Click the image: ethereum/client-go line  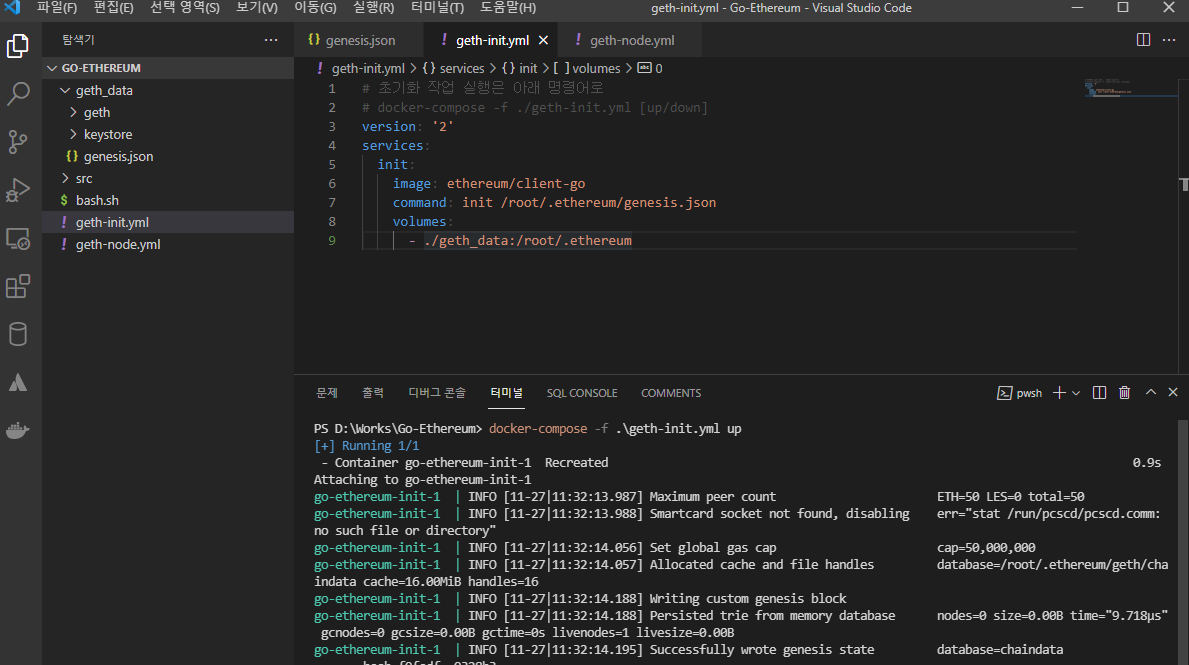pyautogui.click(x=489, y=184)
